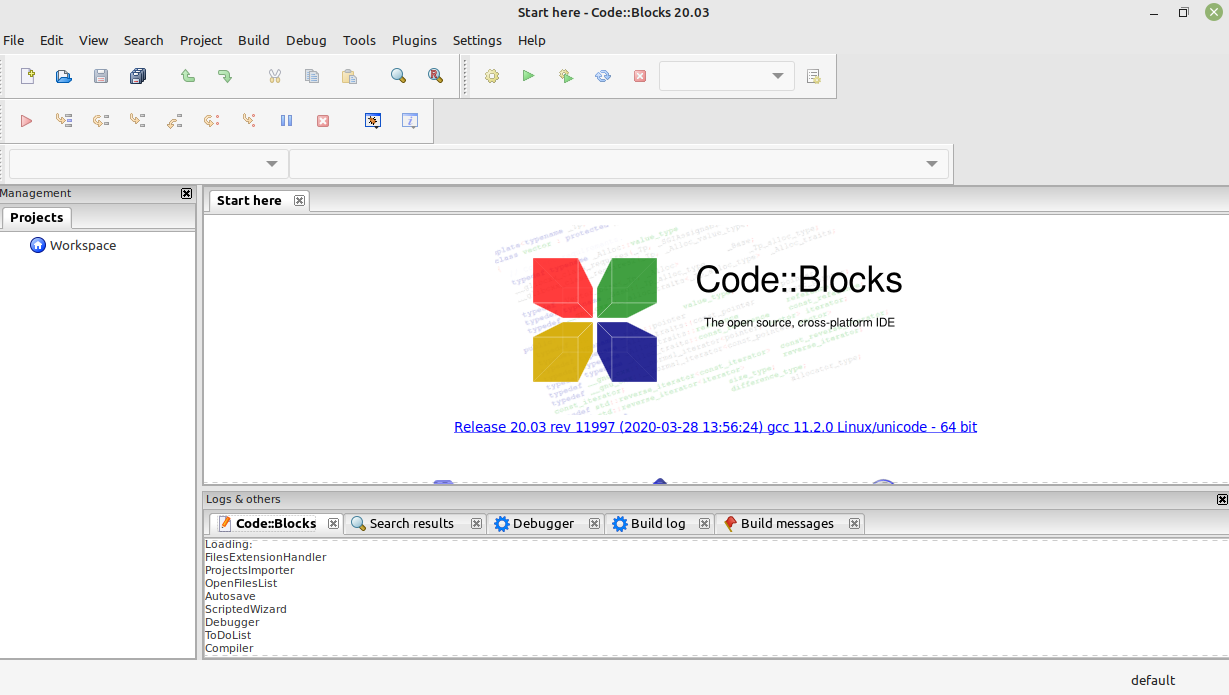Click the Run to cursor debug icon
The height and width of the screenshot is (695, 1229).
(x=64, y=121)
